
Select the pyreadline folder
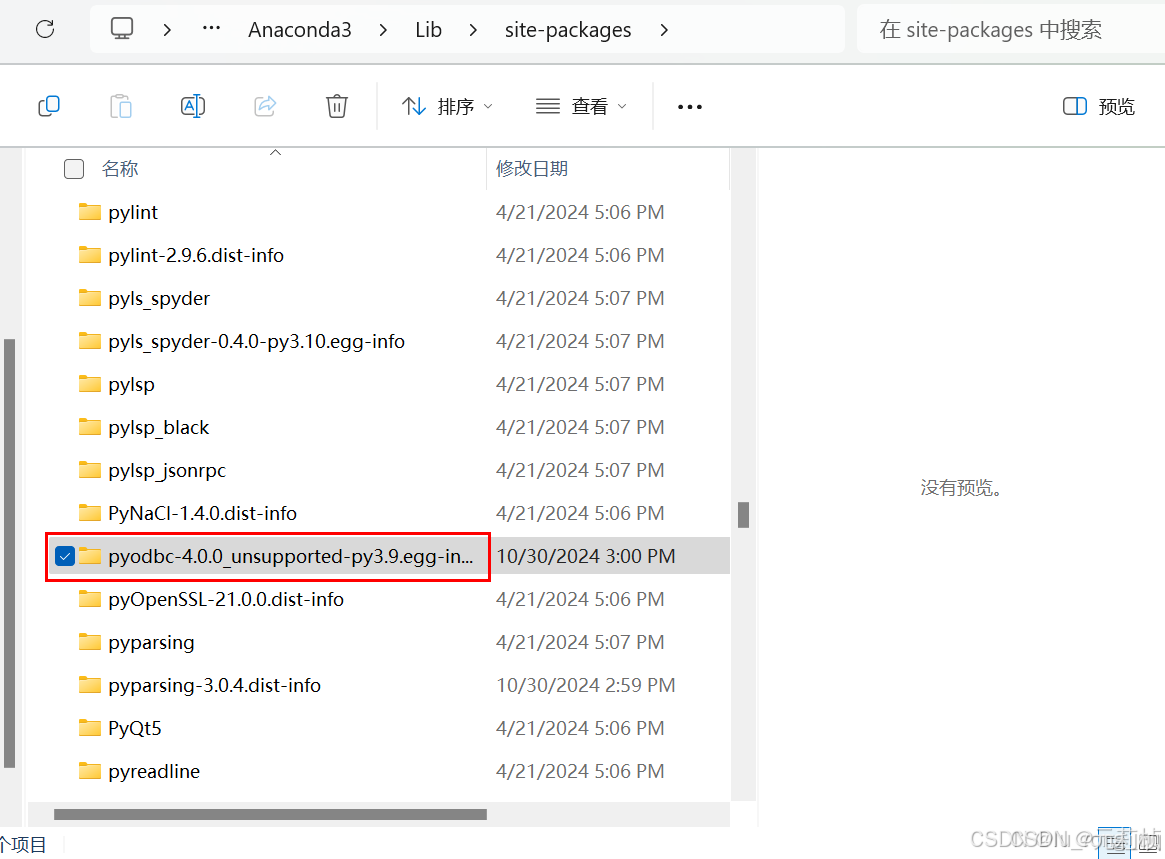tap(154, 772)
